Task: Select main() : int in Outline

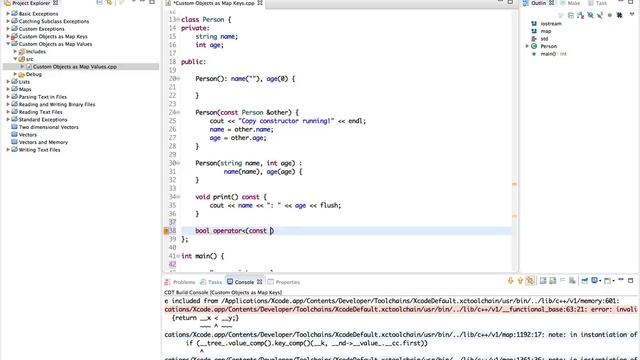Action: coord(554,54)
